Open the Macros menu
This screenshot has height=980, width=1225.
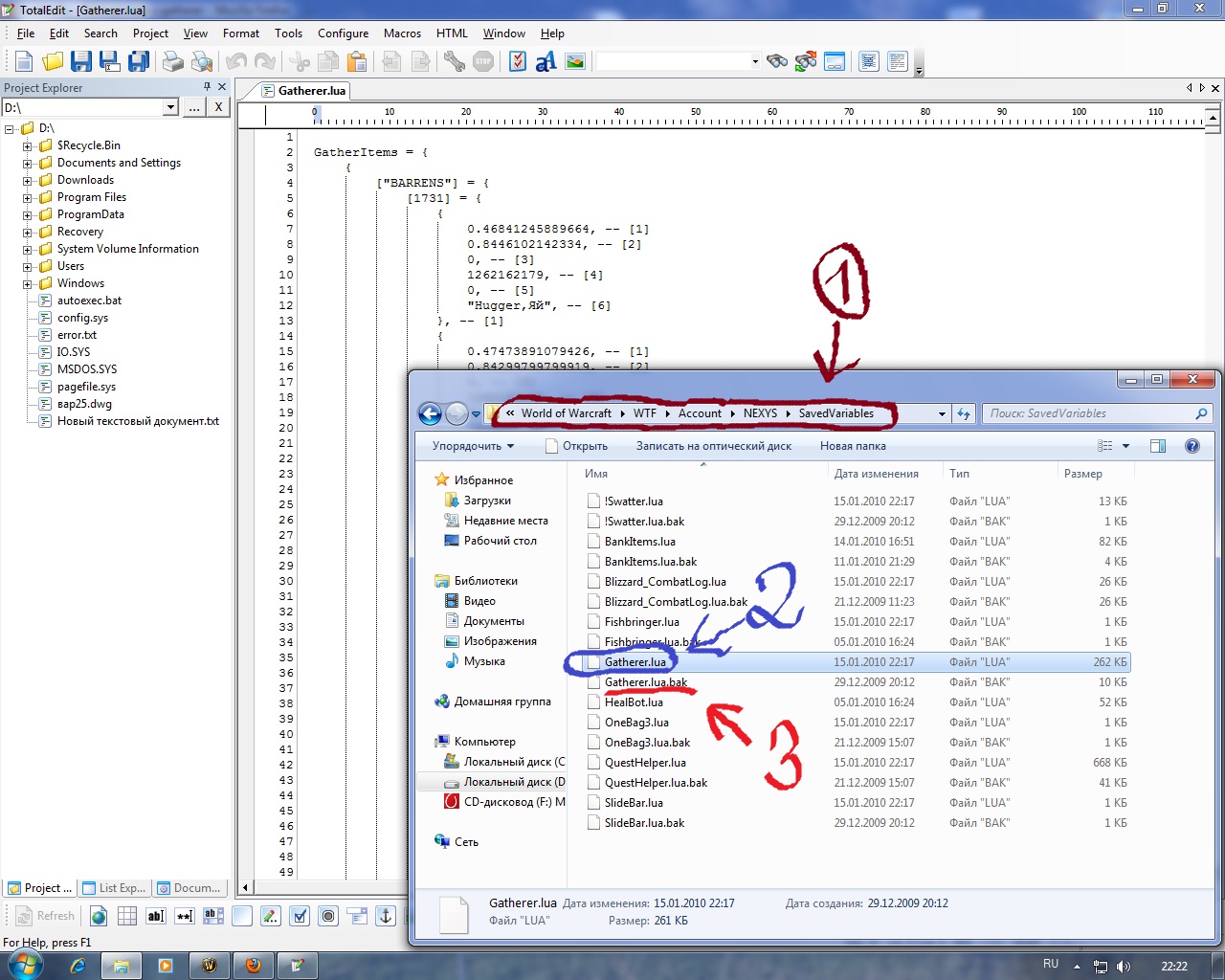402,33
